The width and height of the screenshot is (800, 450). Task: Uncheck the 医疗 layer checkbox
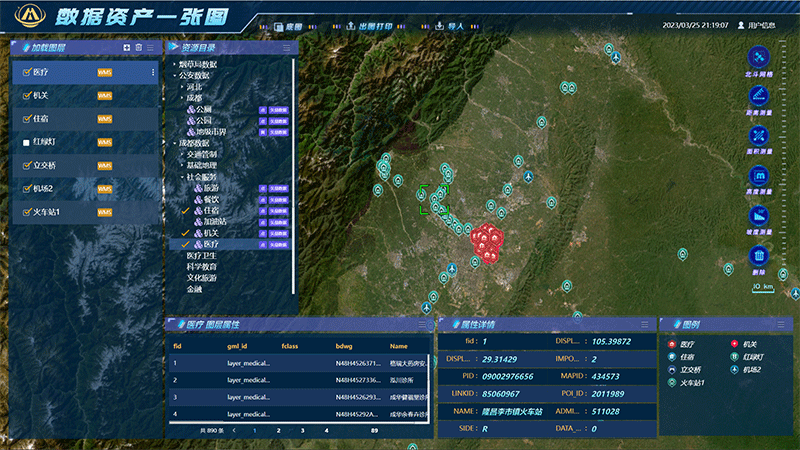click(x=27, y=72)
